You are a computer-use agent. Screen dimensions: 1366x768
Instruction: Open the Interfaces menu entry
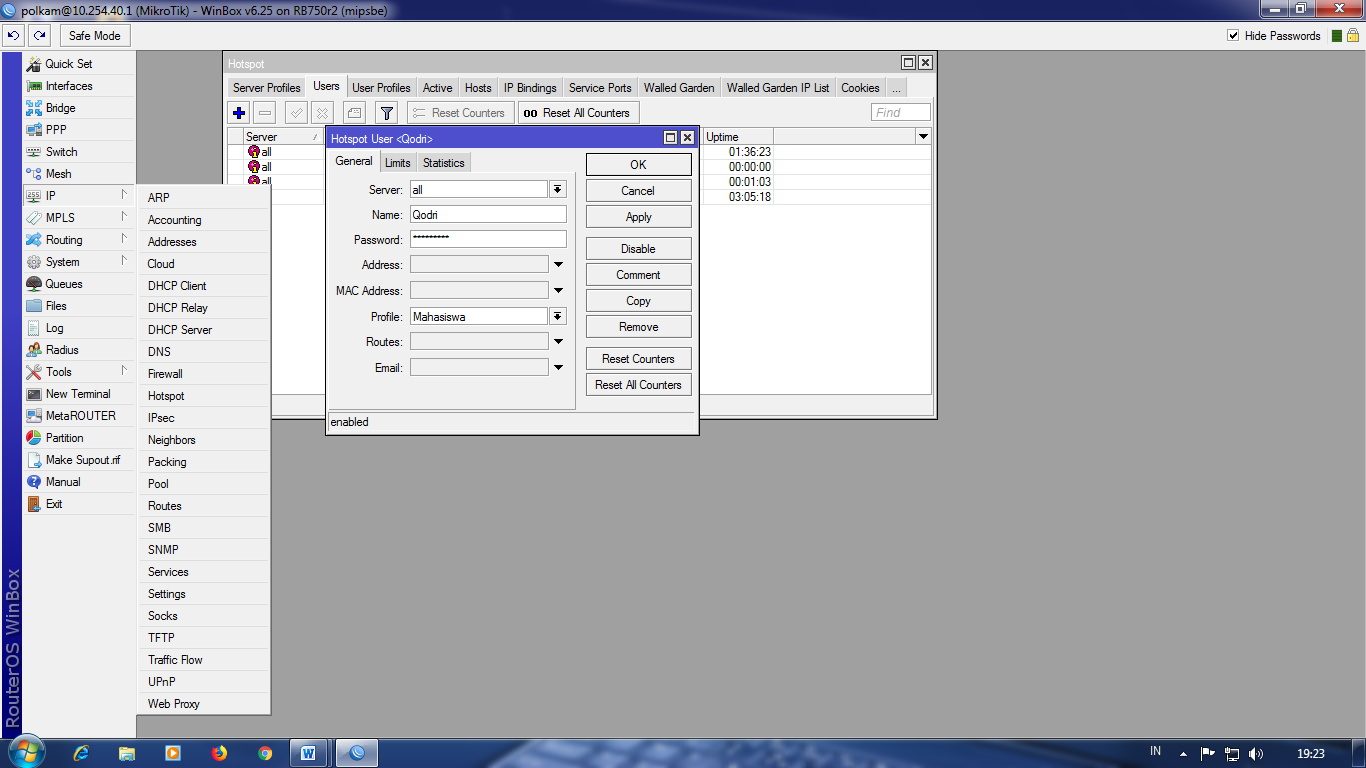tap(79, 86)
